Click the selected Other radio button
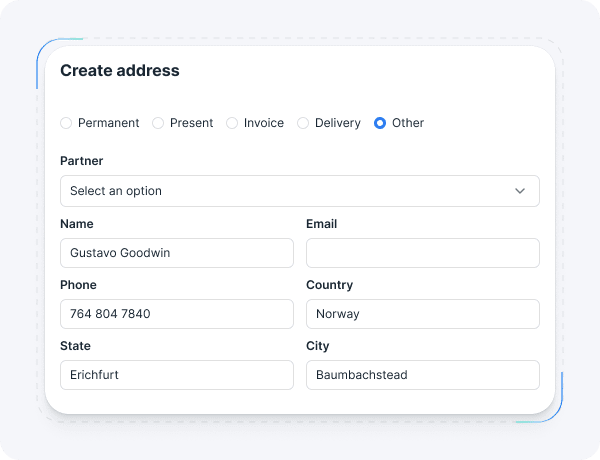This screenshot has height=460, width=600. tap(380, 123)
